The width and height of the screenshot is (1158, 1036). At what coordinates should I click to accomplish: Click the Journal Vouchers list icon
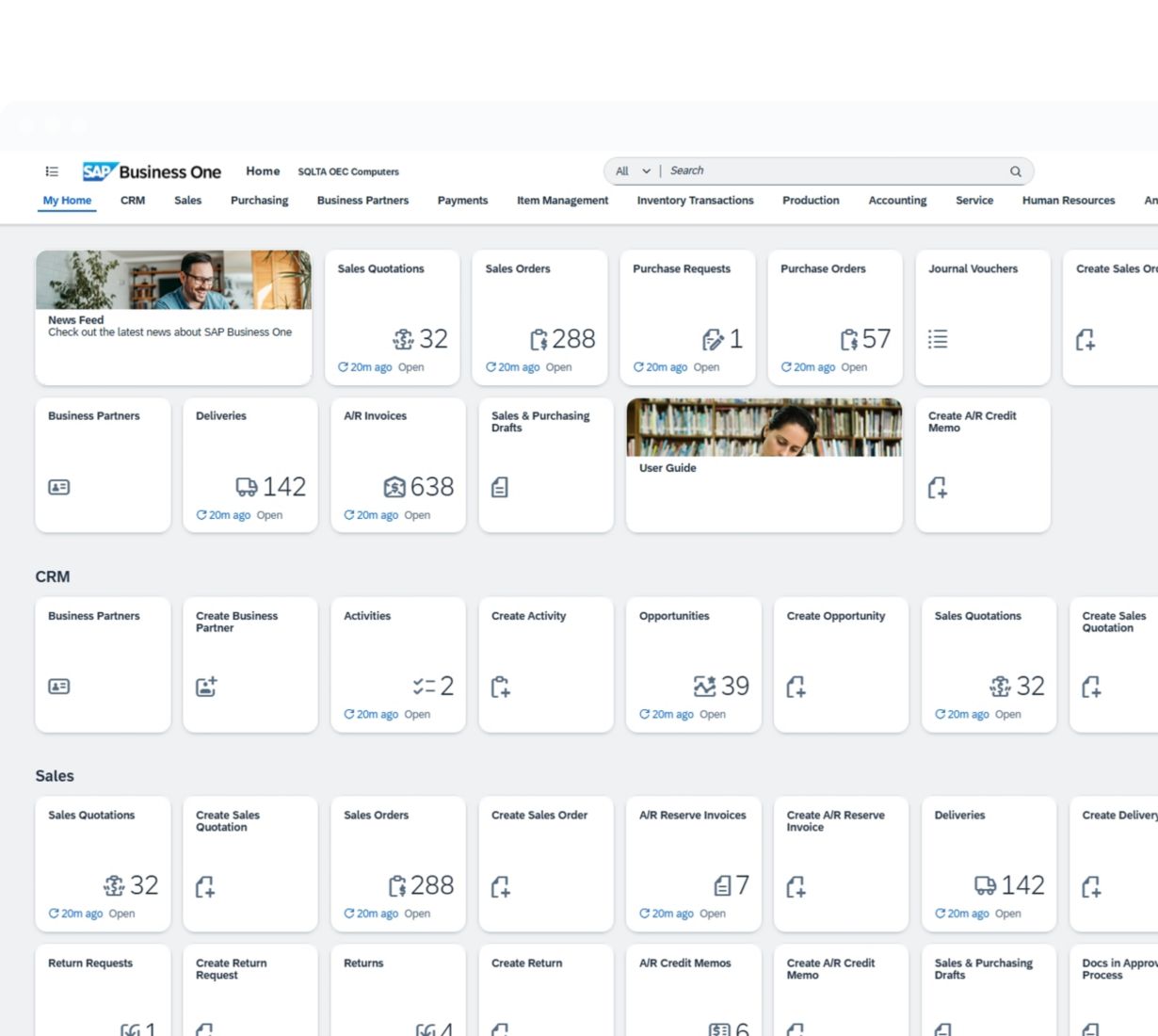point(938,339)
